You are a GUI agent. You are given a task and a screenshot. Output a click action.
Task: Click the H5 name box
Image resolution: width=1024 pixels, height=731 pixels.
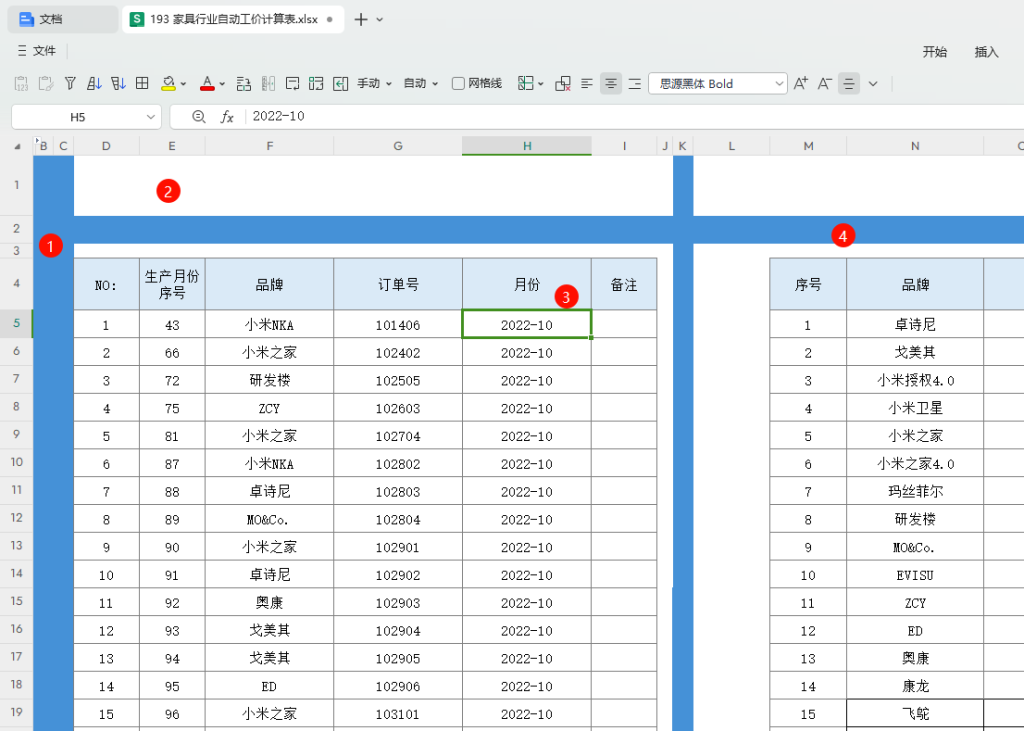(x=78, y=117)
